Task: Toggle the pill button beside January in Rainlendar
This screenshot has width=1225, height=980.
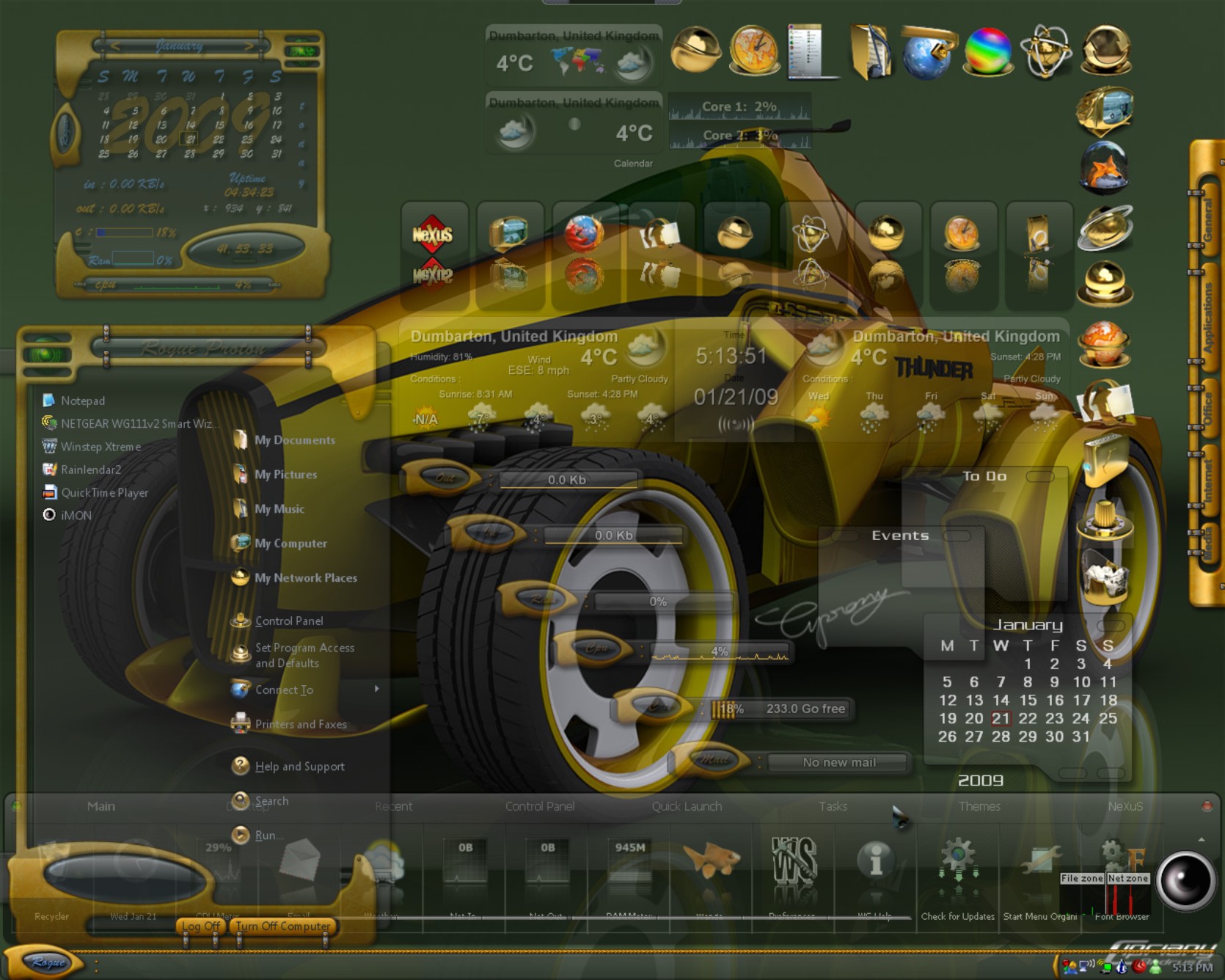Action: click(x=1111, y=625)
